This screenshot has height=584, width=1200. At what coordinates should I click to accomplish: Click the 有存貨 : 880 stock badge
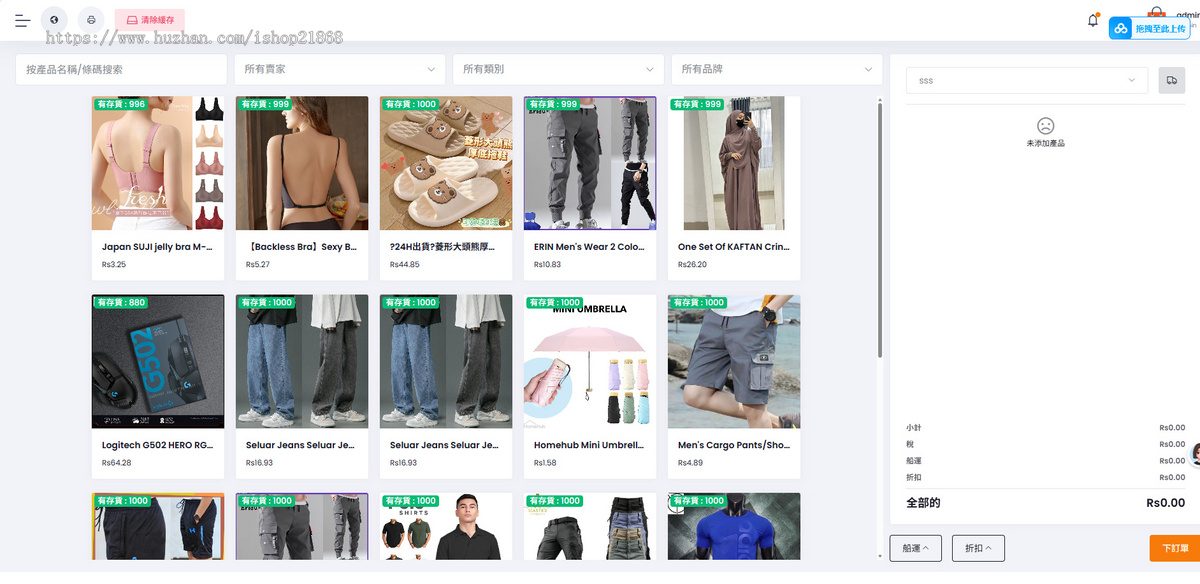[x=121, y=302]
